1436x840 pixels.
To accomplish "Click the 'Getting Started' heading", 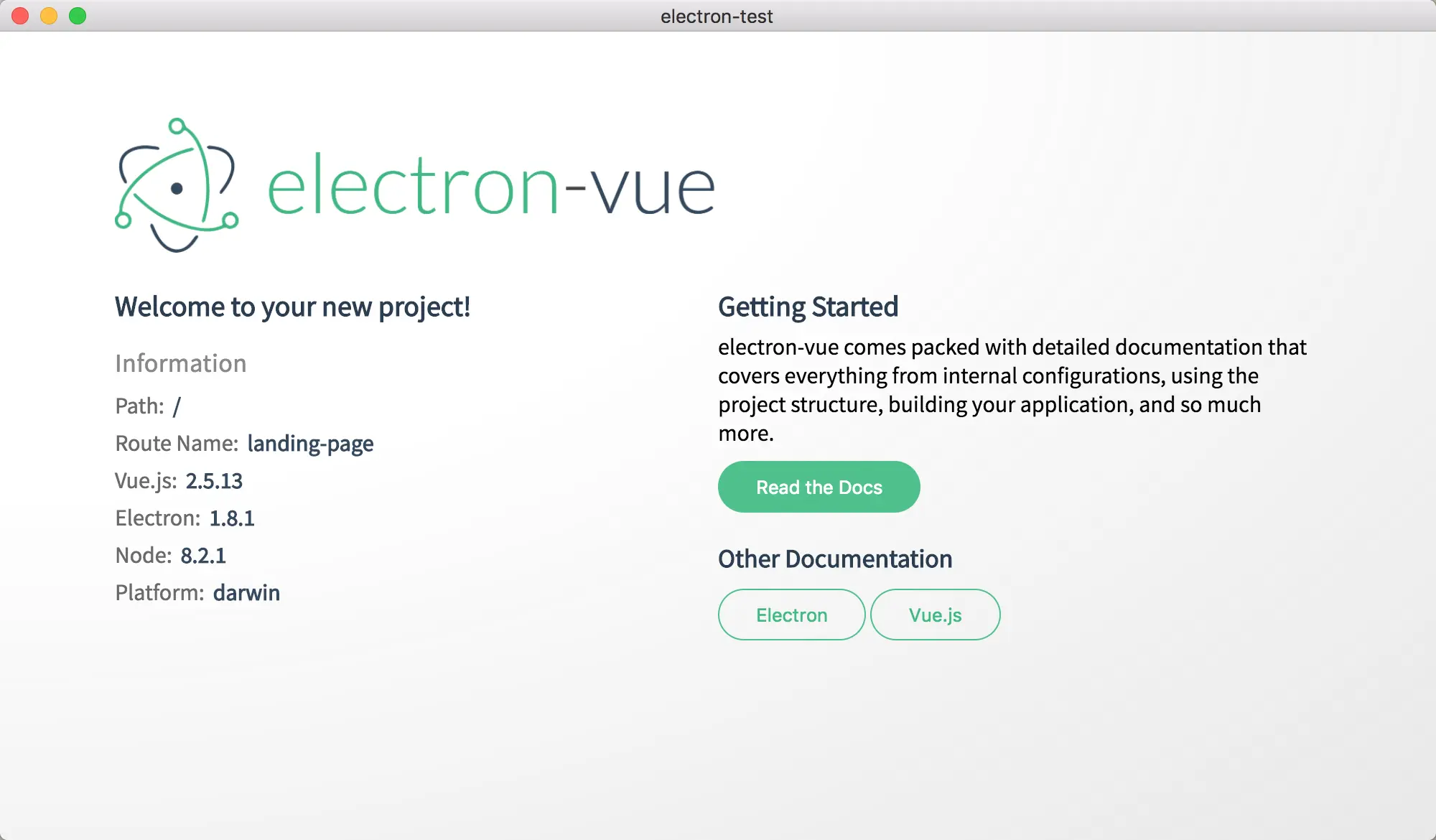I will pos(808,307).
